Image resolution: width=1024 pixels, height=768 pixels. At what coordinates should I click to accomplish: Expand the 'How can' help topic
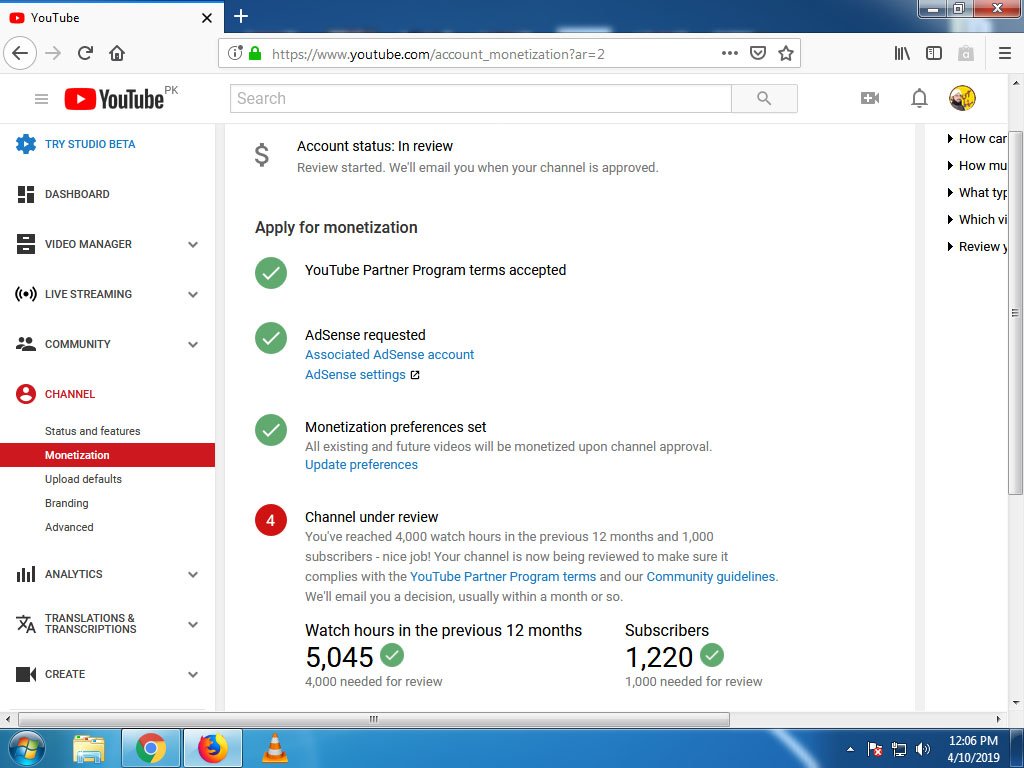(x=977, y=138)
